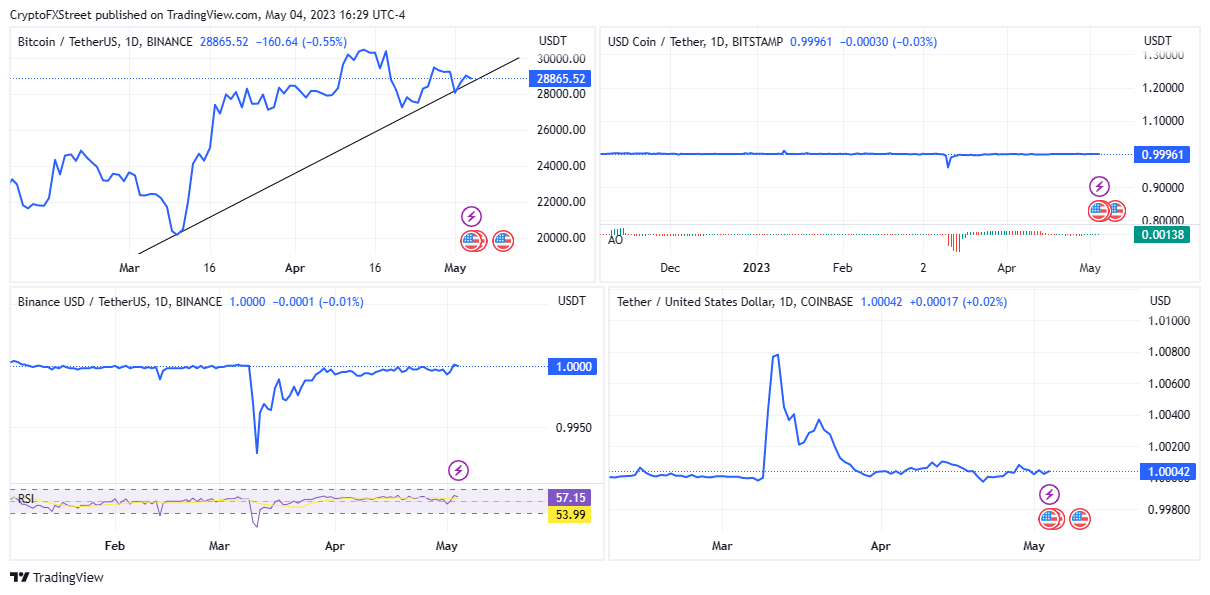The height and width of the screenshot is (595, 1210).
Task: Click the AO indicator label
Action: point(616,240)
